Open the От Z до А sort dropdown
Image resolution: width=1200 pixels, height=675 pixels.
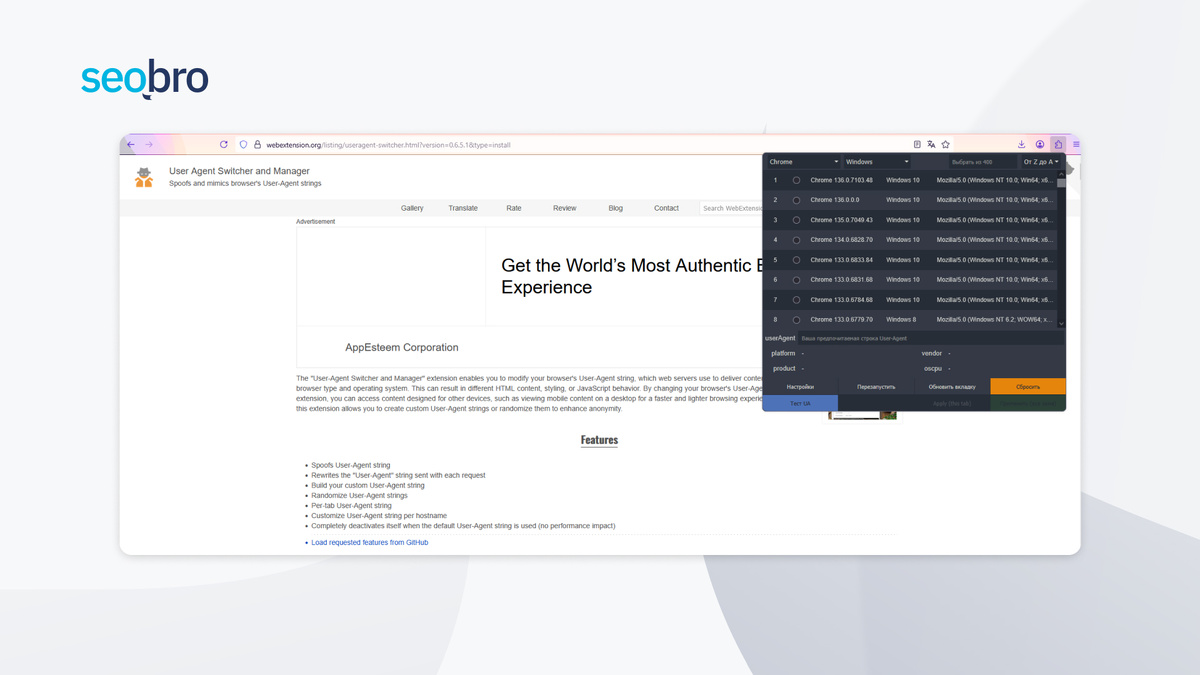point(1042,162)
